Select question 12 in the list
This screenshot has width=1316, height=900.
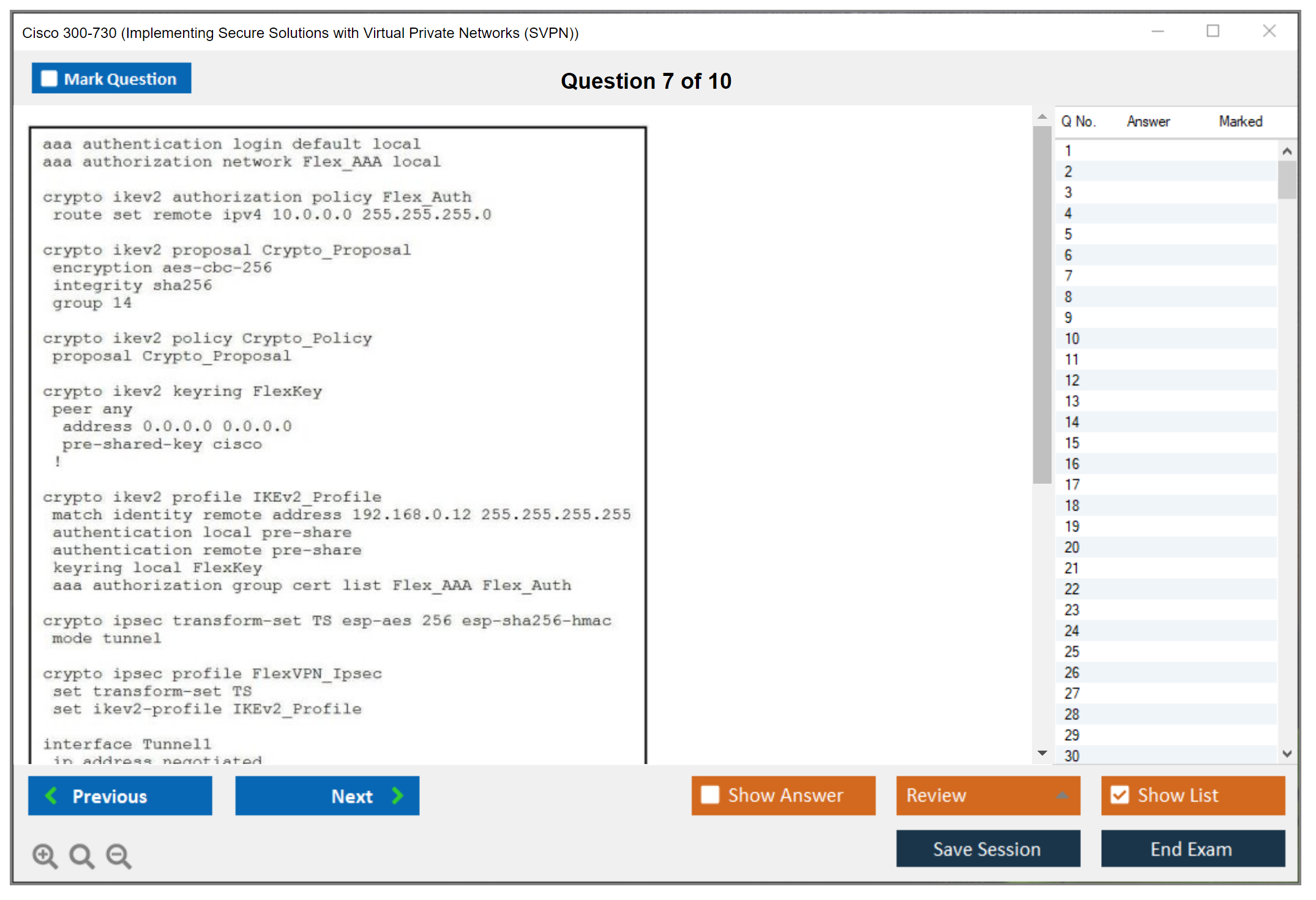[x=1072, y=380]
